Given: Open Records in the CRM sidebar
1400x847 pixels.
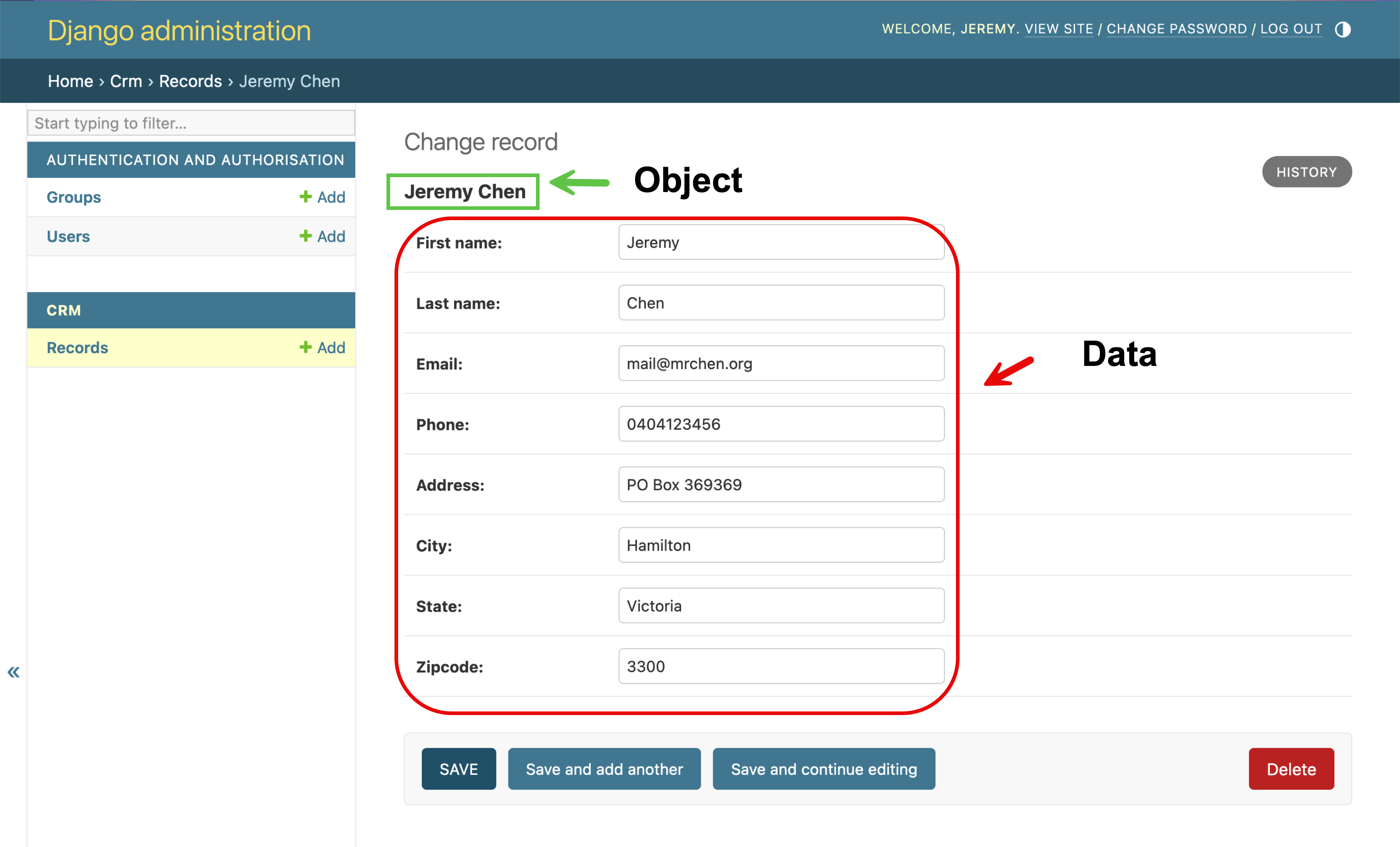Looking at the screenshot, I should [x=77, y=348].
